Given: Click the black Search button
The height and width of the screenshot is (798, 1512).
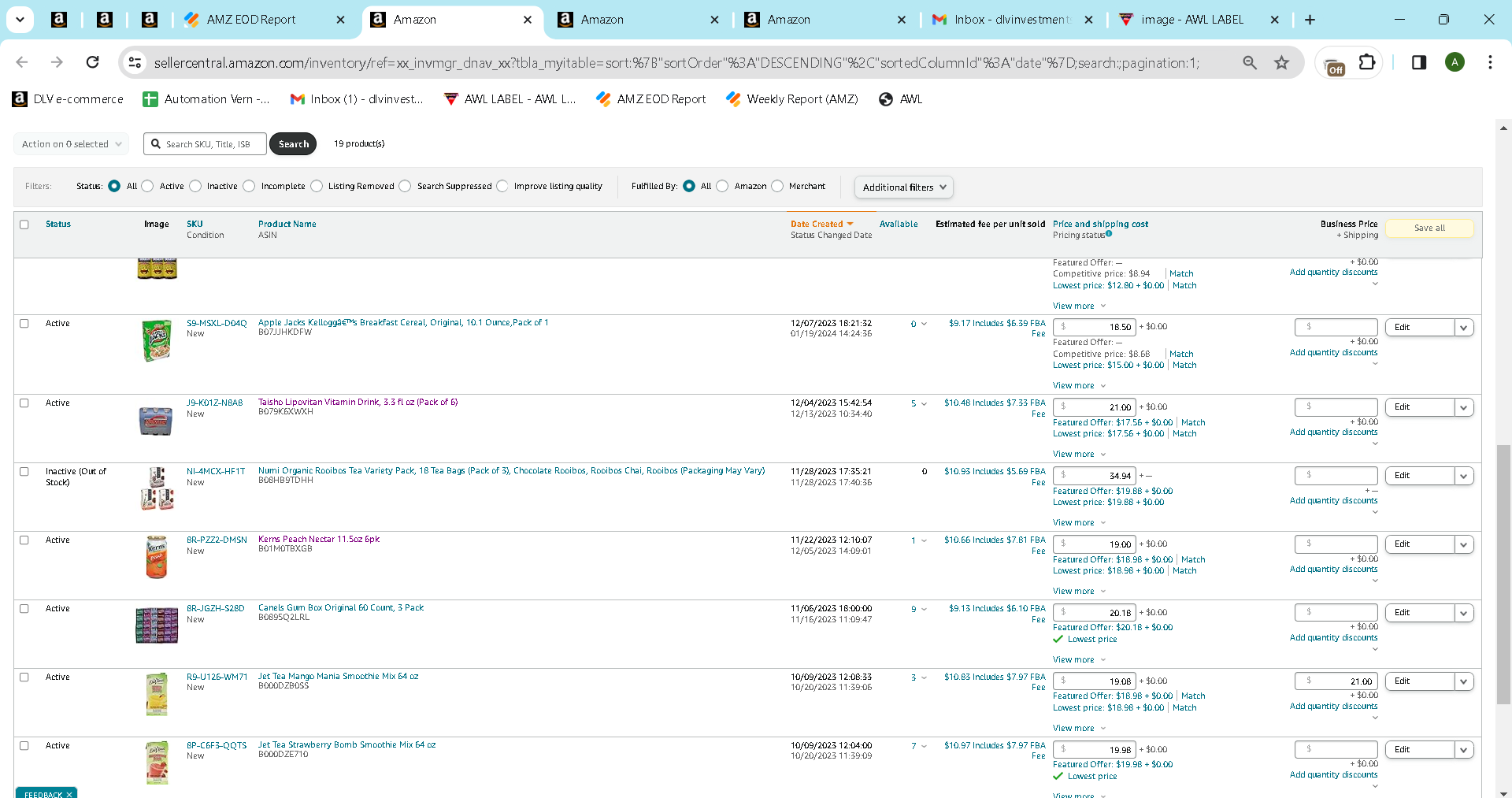Looking at the screenshot, I should click(293, 144).
